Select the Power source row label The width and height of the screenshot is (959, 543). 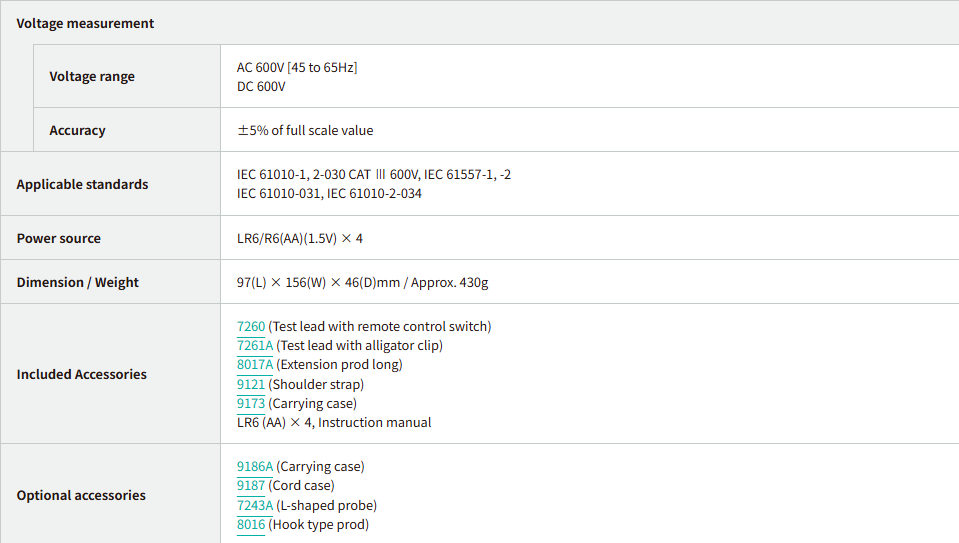point(58,238)
